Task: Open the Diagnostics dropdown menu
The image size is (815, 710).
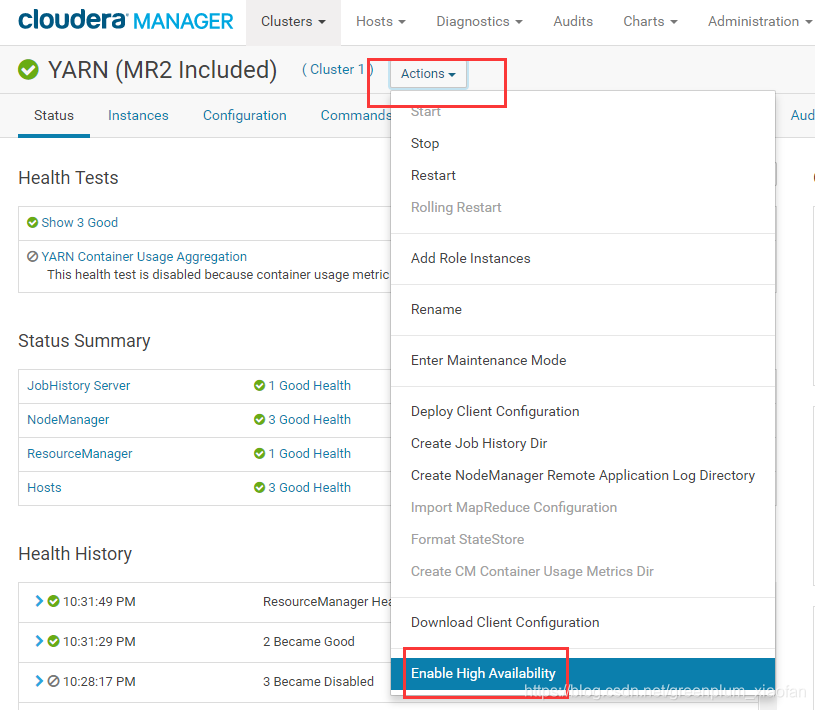Action: pyautogui.click(x=479, y=21)
